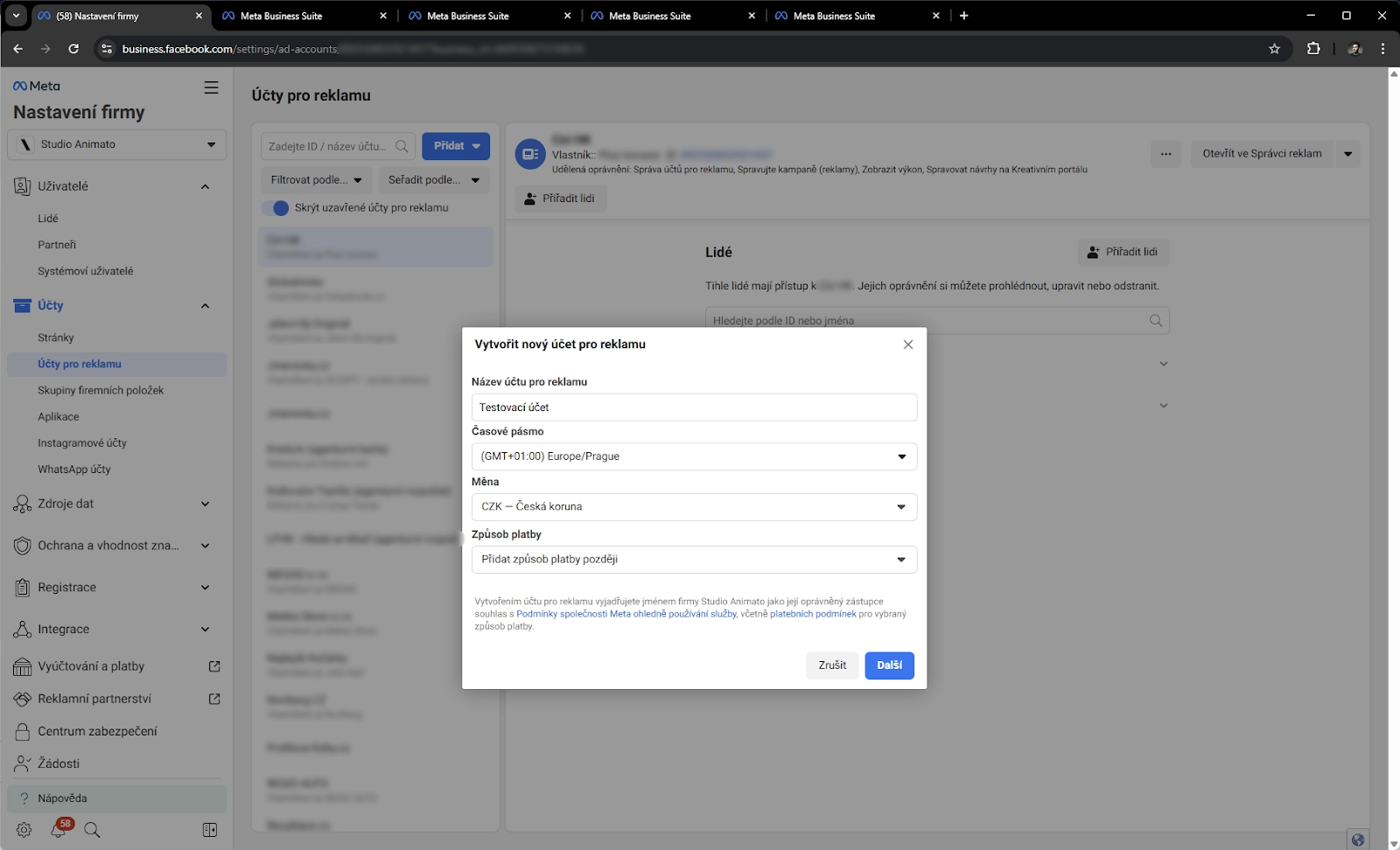1400x850 pixels.
Task: Open Chrome profile avatar
Action: click(1354, 49)
